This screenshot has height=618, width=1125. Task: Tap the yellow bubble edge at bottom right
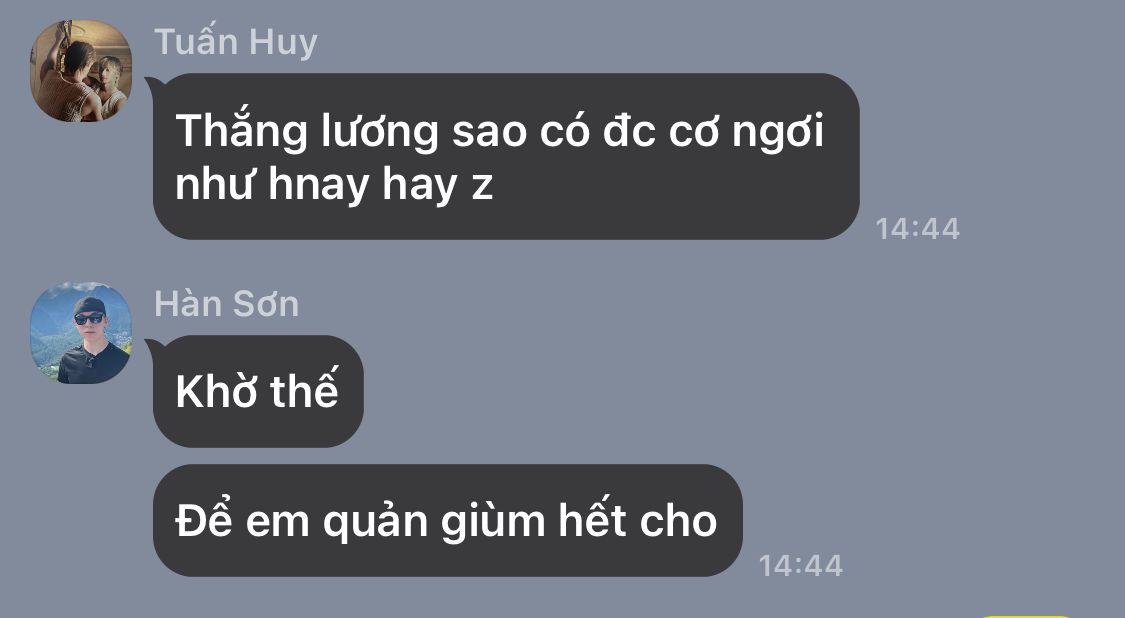point(1026,616)
